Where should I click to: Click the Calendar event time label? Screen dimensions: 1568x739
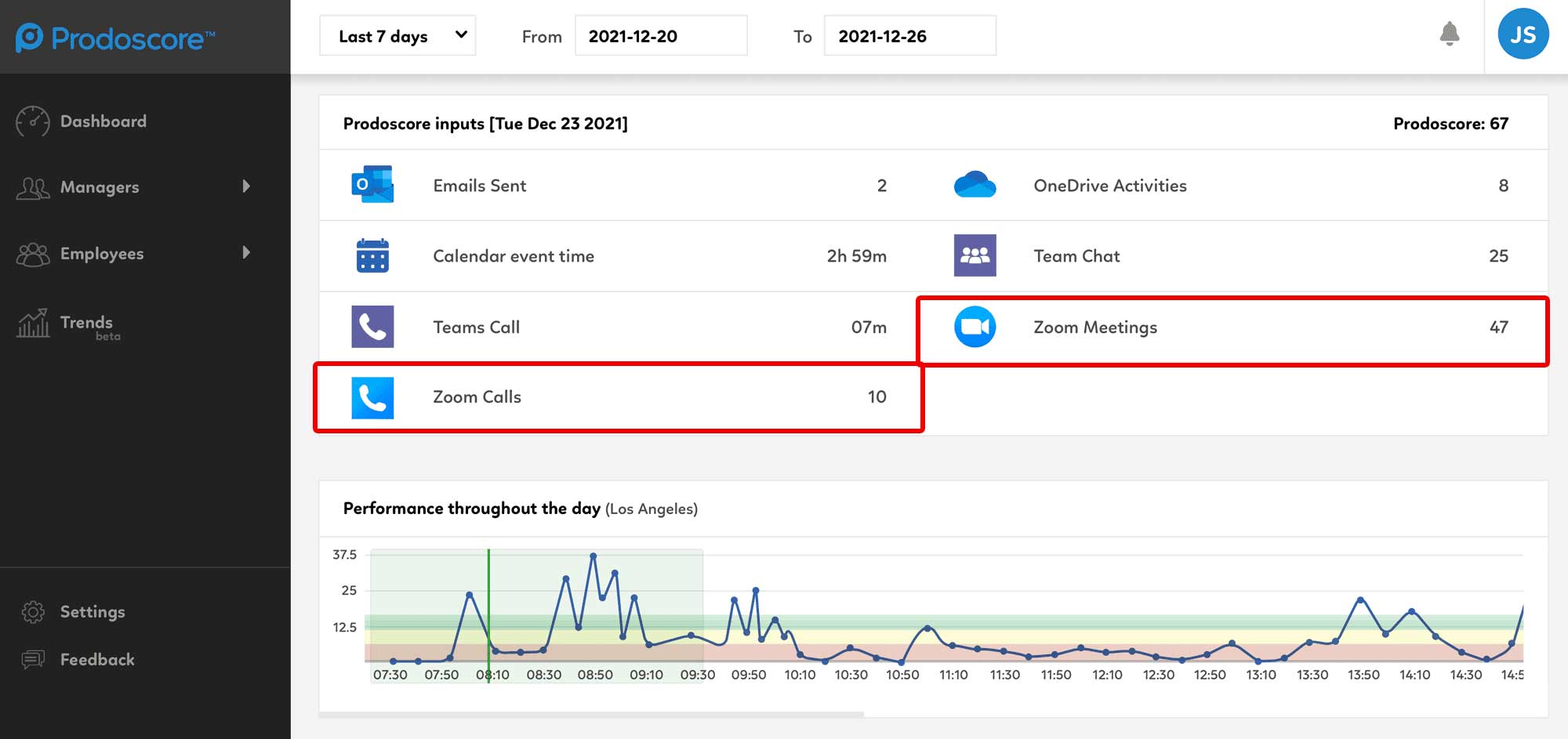coord(514,256)
